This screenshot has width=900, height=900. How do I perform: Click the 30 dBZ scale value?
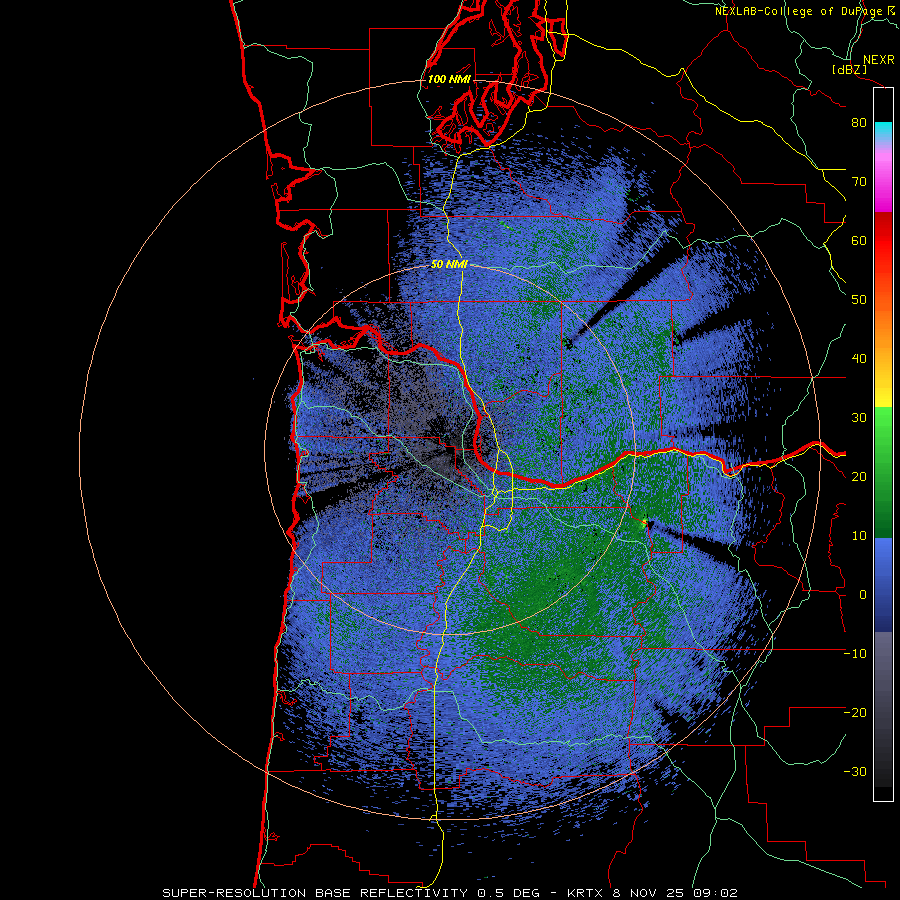point(859,418)
